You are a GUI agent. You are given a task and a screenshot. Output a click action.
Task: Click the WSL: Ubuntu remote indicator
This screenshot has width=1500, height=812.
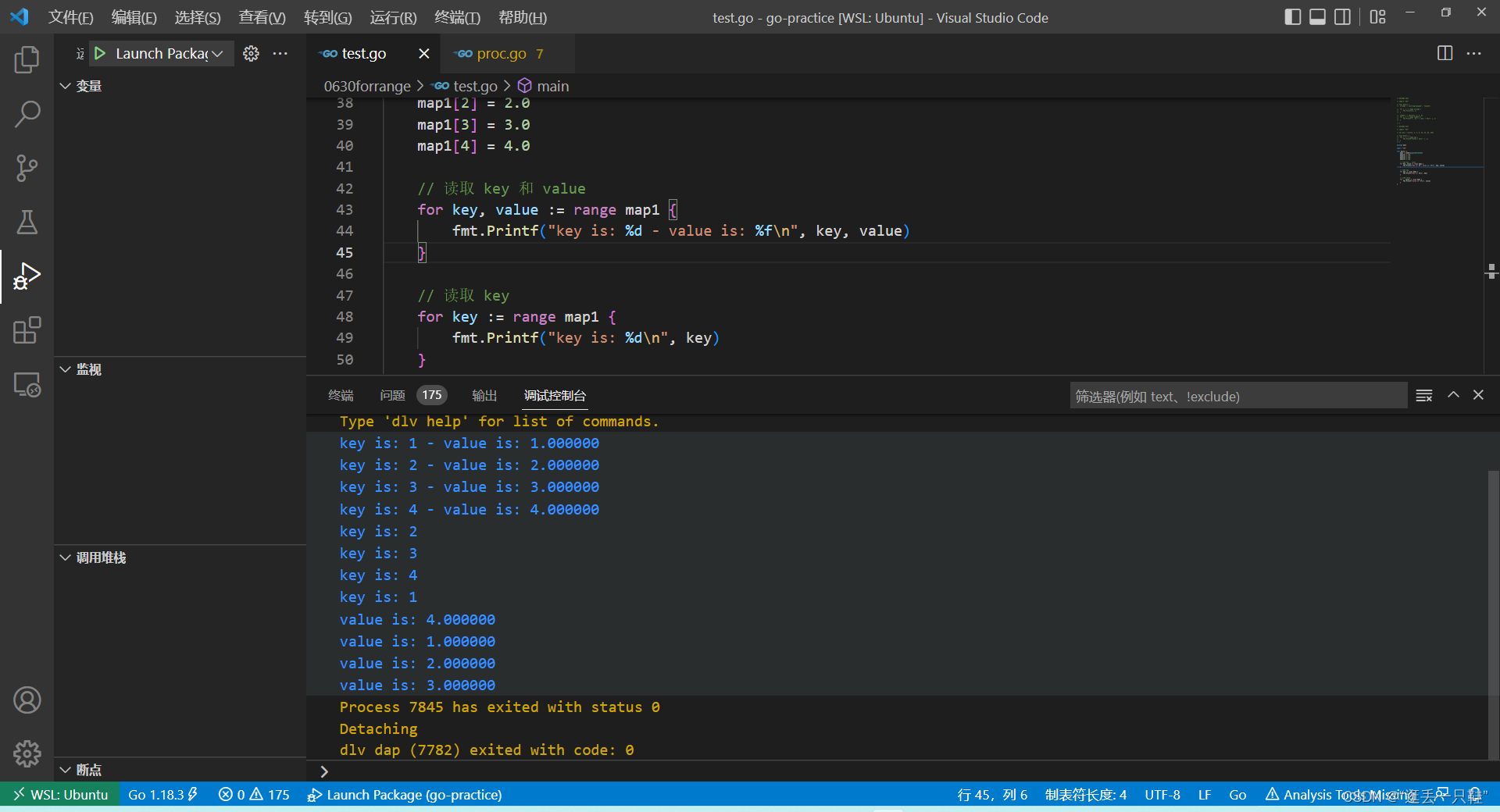click(59, 794)
